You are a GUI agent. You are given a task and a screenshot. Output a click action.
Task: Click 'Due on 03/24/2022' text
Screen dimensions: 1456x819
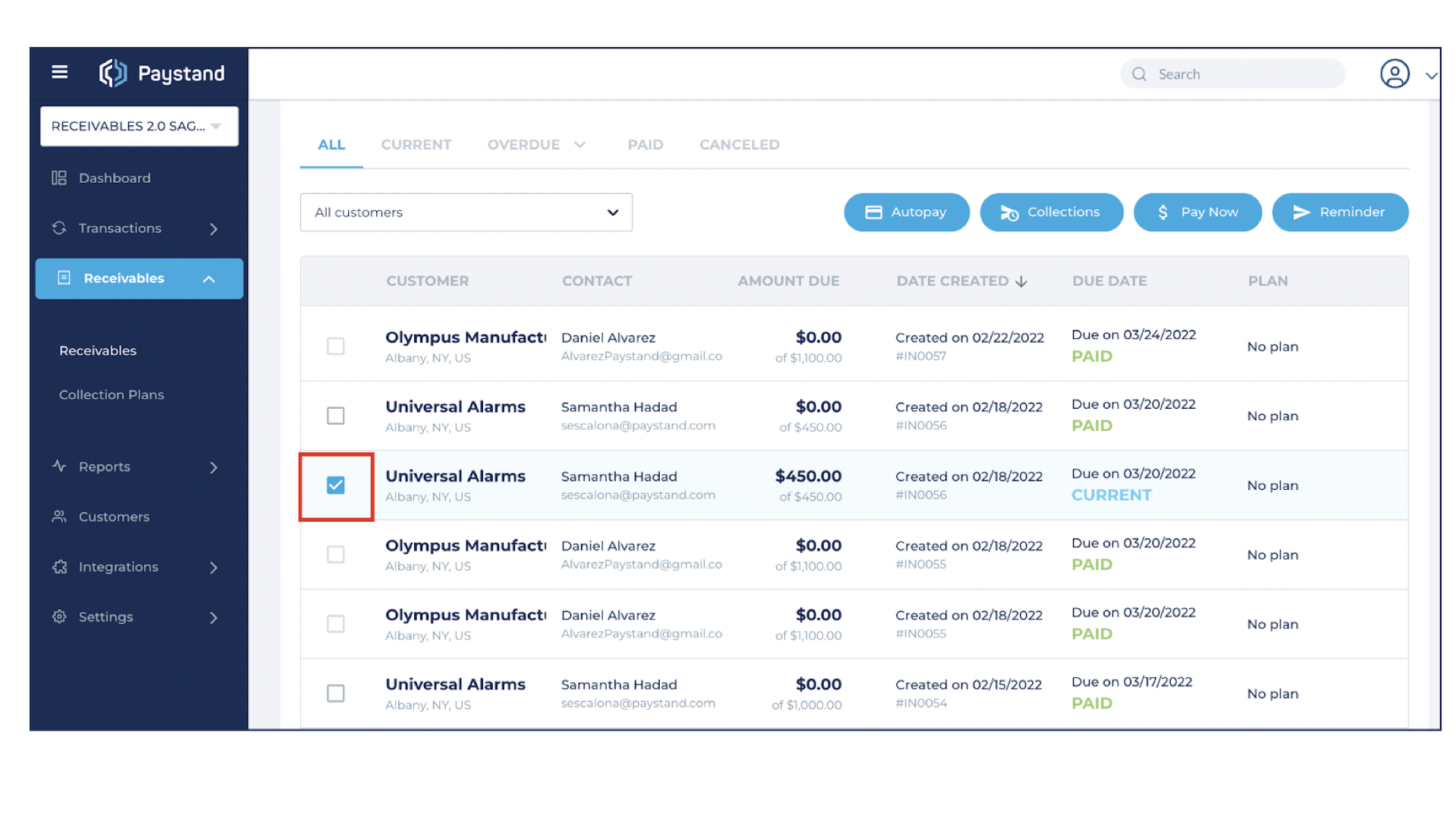[x=1134, y=335]
